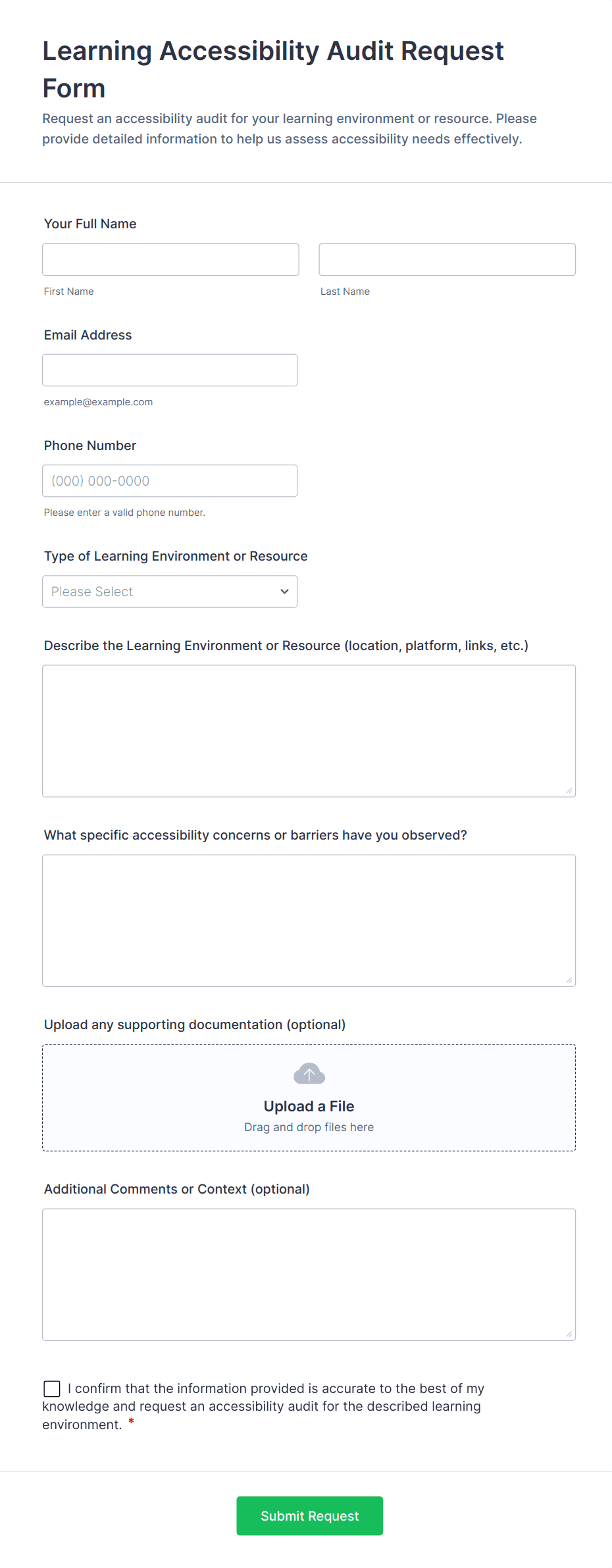Screen dimensions: 612x1568
Task: Click the Drag and drop files area
Action: pos(309,1098)
